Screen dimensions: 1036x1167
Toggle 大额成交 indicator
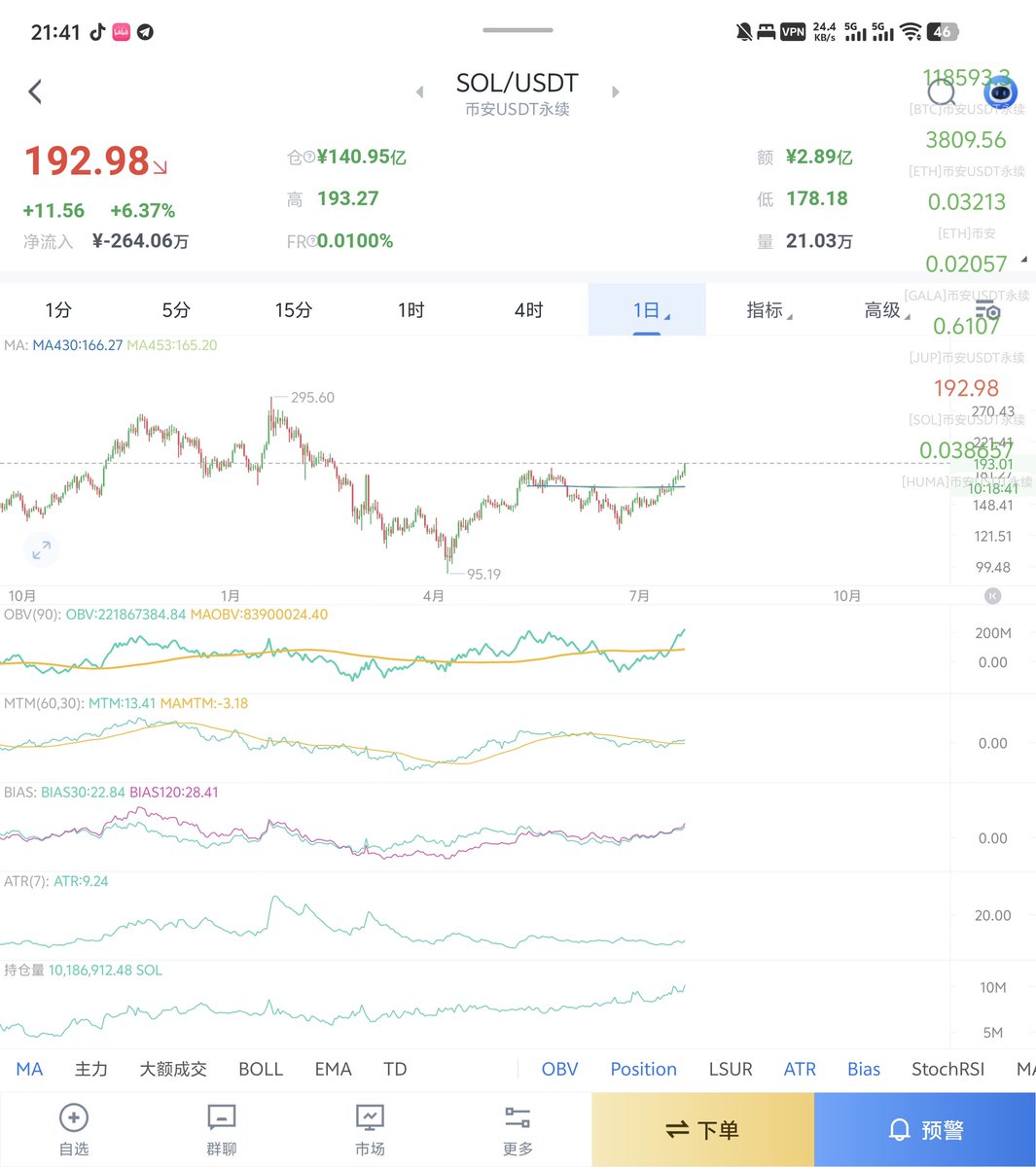coord(173,1069)
